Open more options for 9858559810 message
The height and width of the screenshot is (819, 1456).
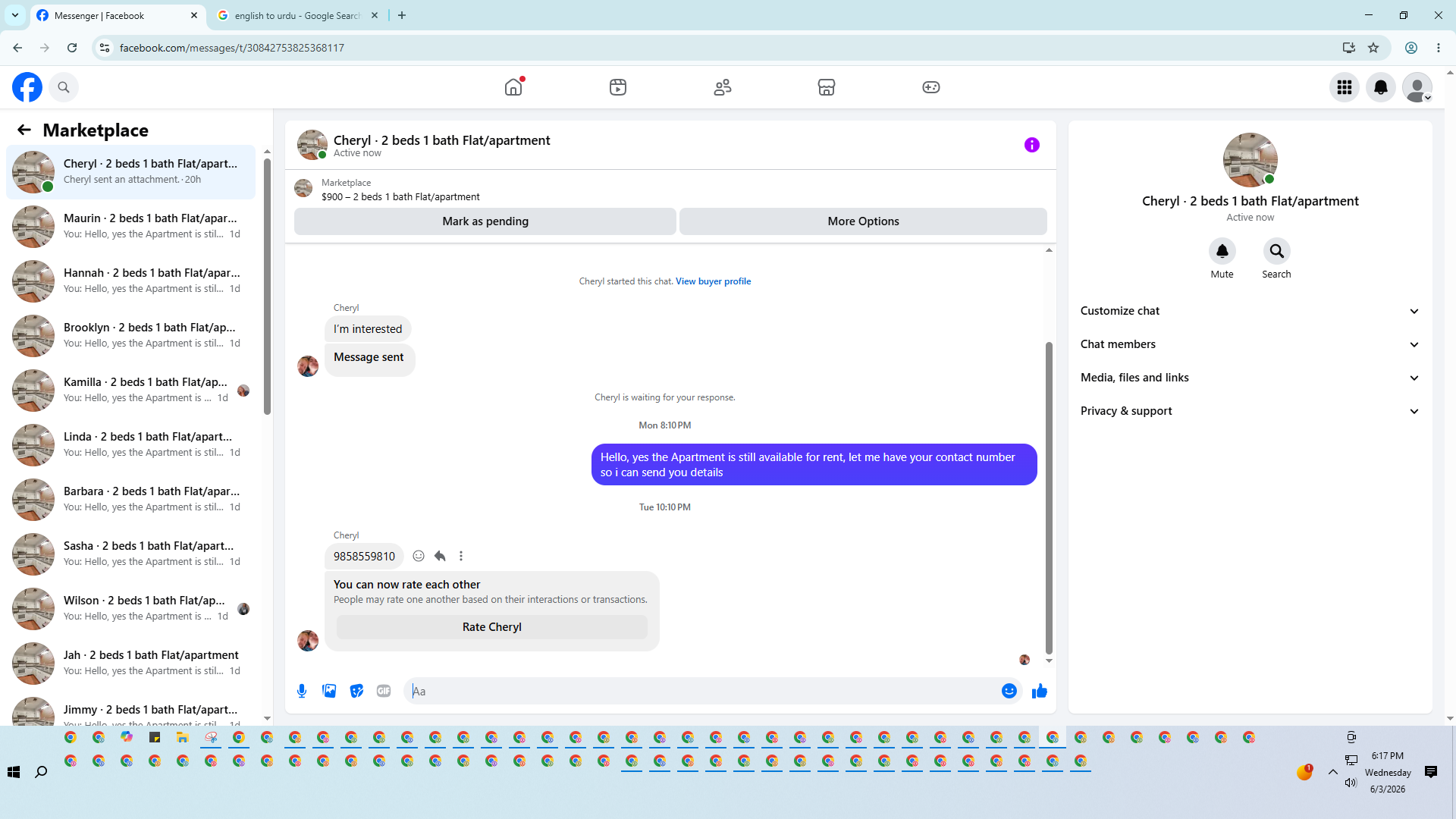point(461,556)
